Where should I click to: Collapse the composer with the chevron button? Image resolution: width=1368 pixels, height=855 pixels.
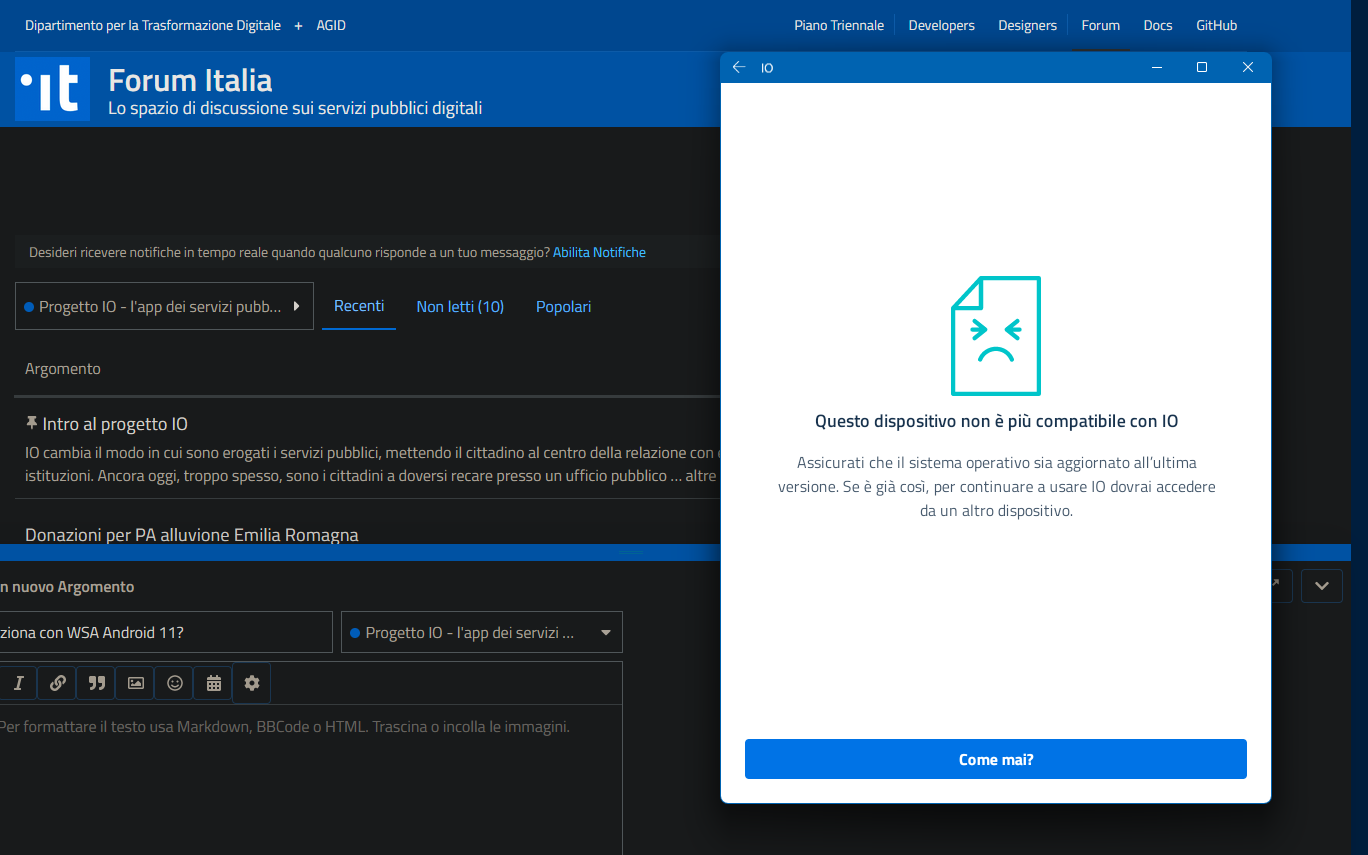pos(1322,586)
